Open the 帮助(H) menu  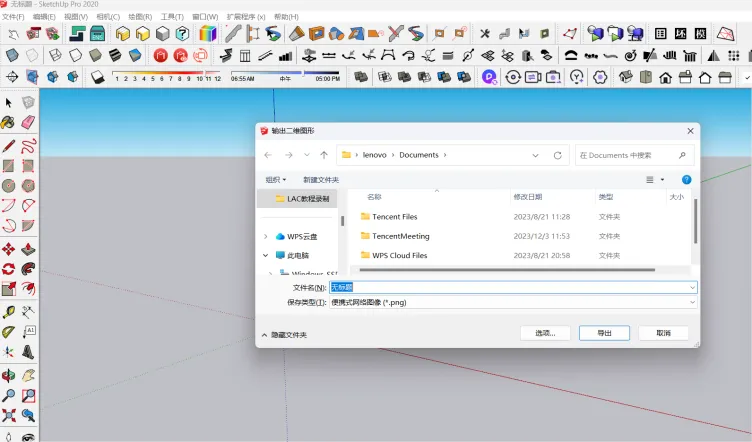coord(286,17)
